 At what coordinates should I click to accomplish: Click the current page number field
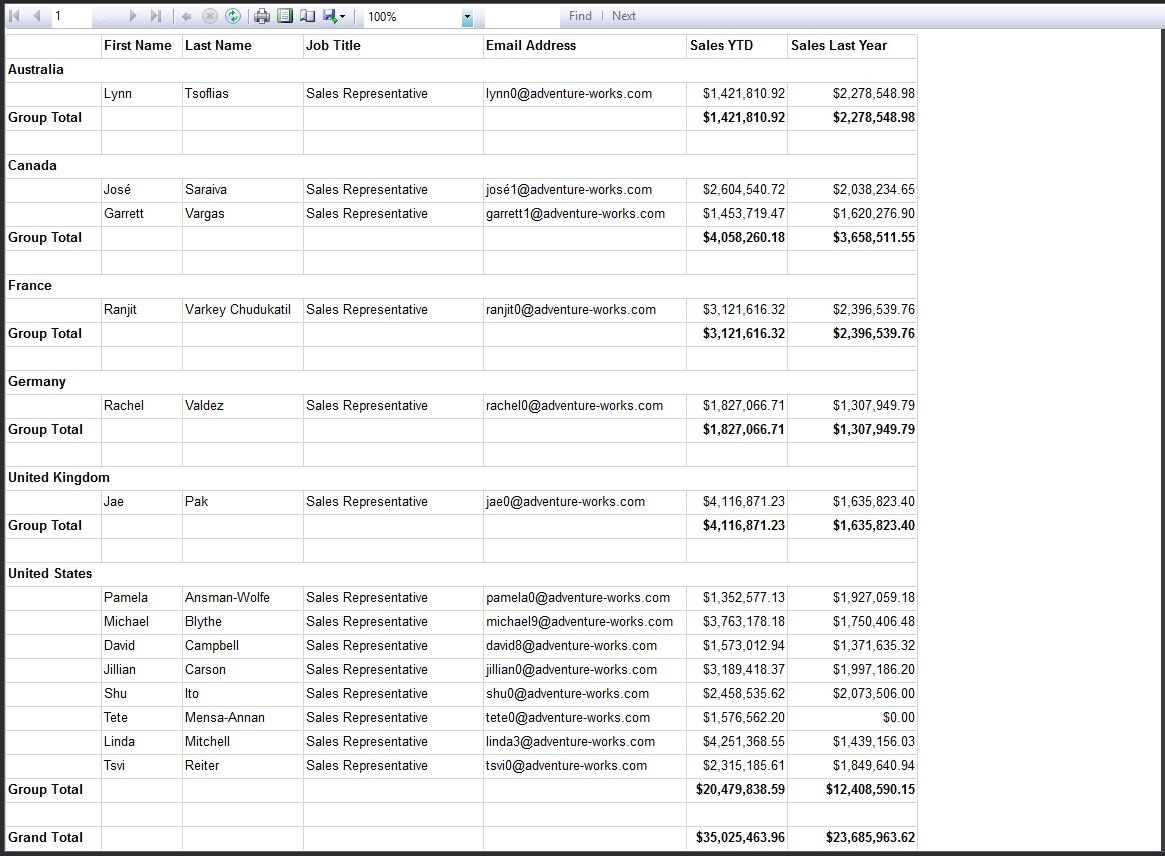[72, 16]
